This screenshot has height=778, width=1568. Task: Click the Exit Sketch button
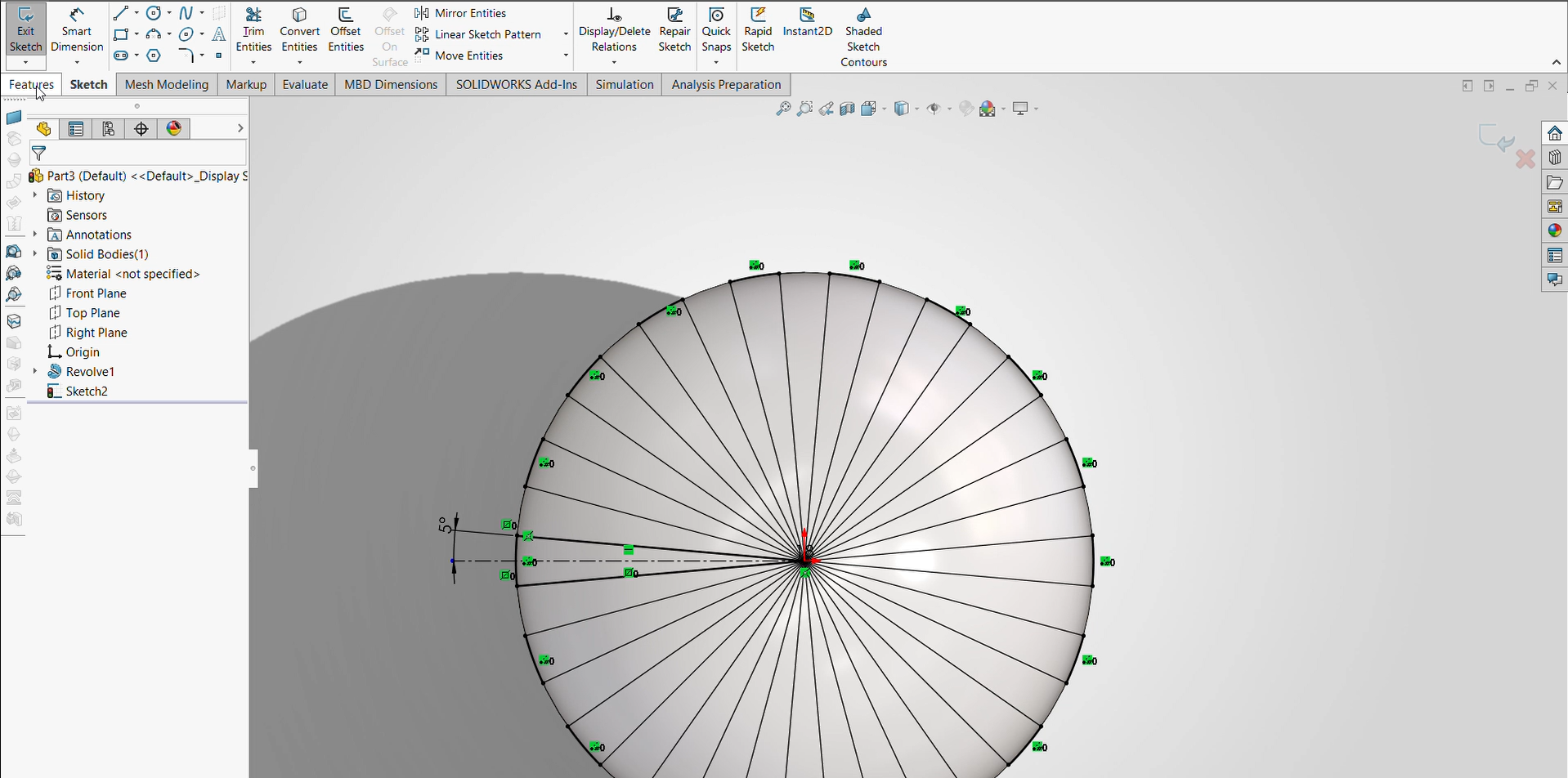pos(25,29)
